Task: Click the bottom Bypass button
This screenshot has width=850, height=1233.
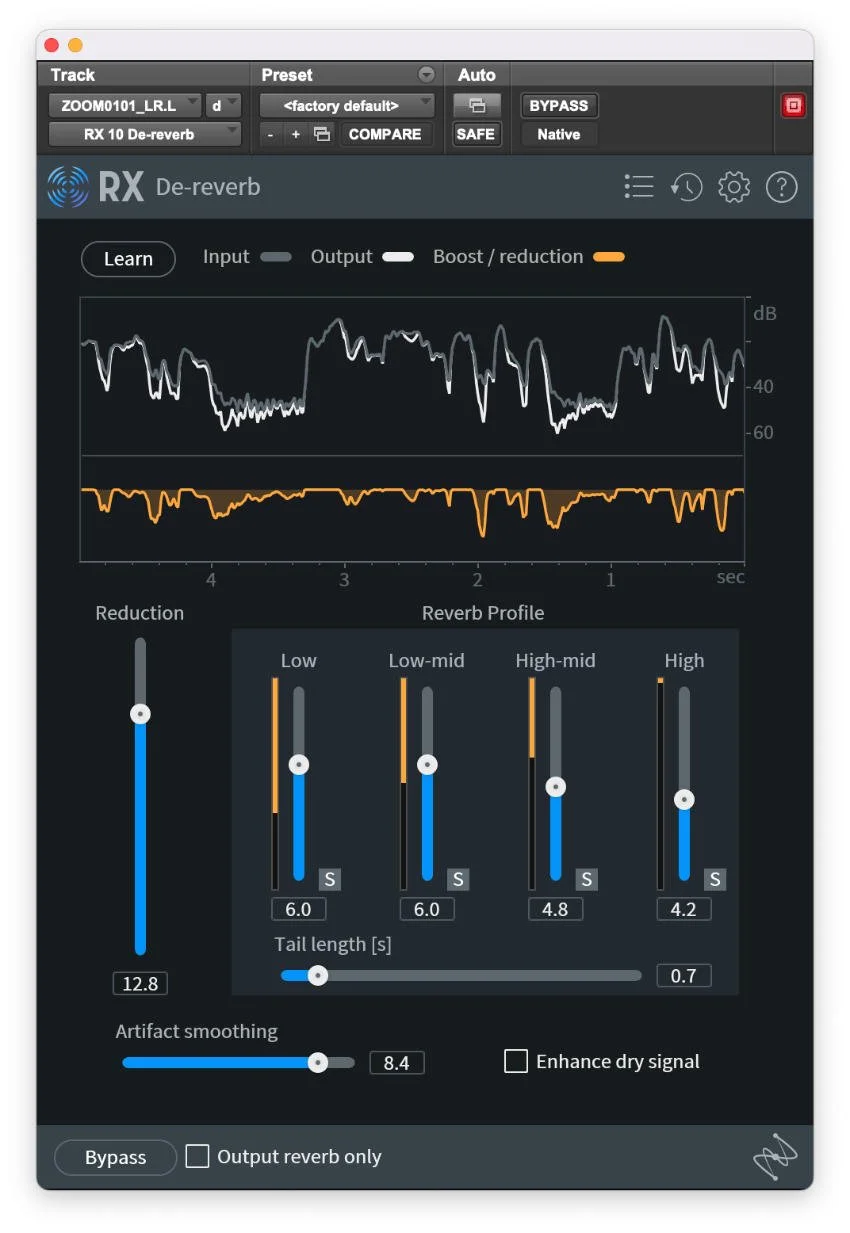Action: point(114,1157)
